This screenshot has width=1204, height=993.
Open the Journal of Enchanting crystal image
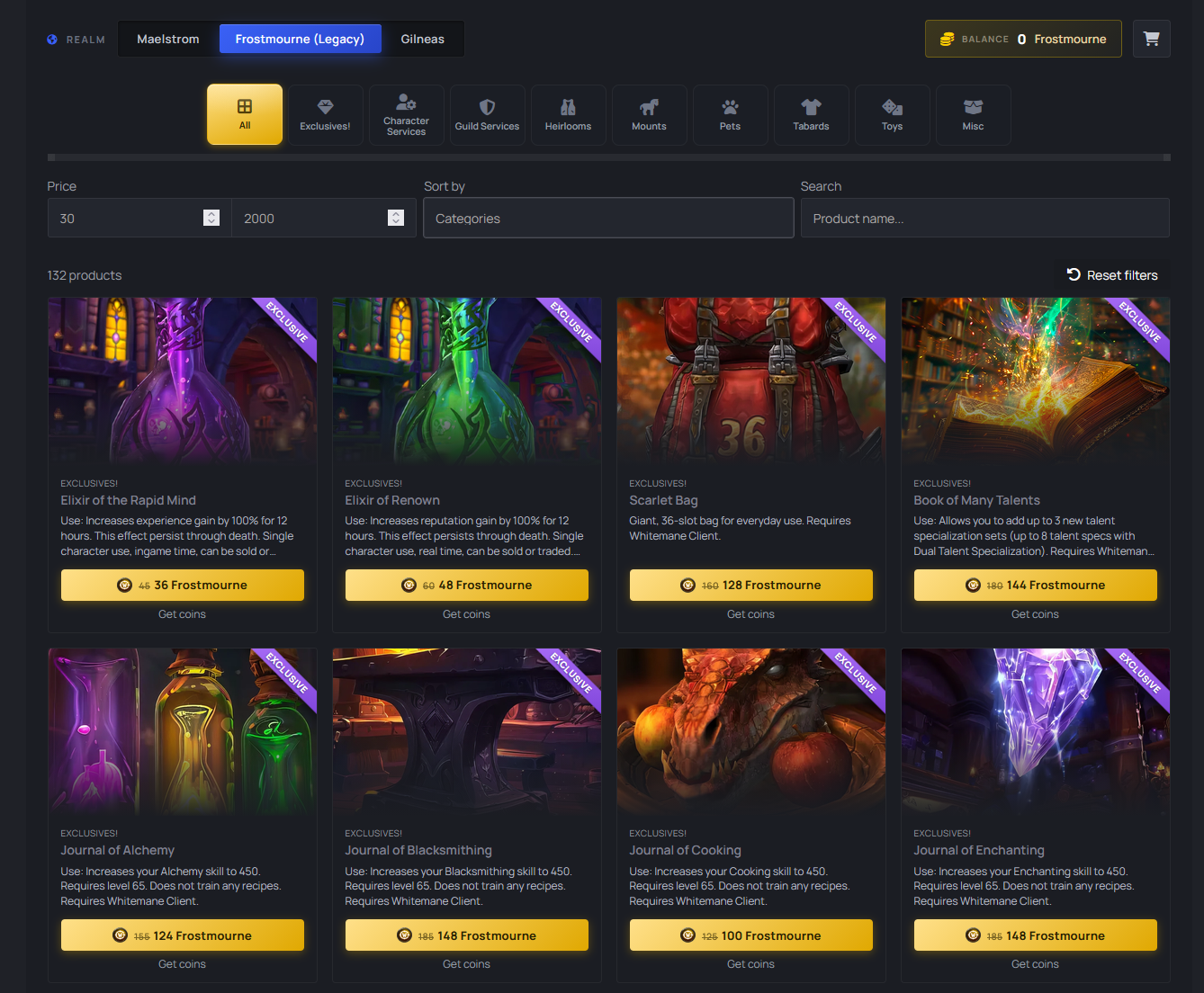click(x=1036, y=731)
